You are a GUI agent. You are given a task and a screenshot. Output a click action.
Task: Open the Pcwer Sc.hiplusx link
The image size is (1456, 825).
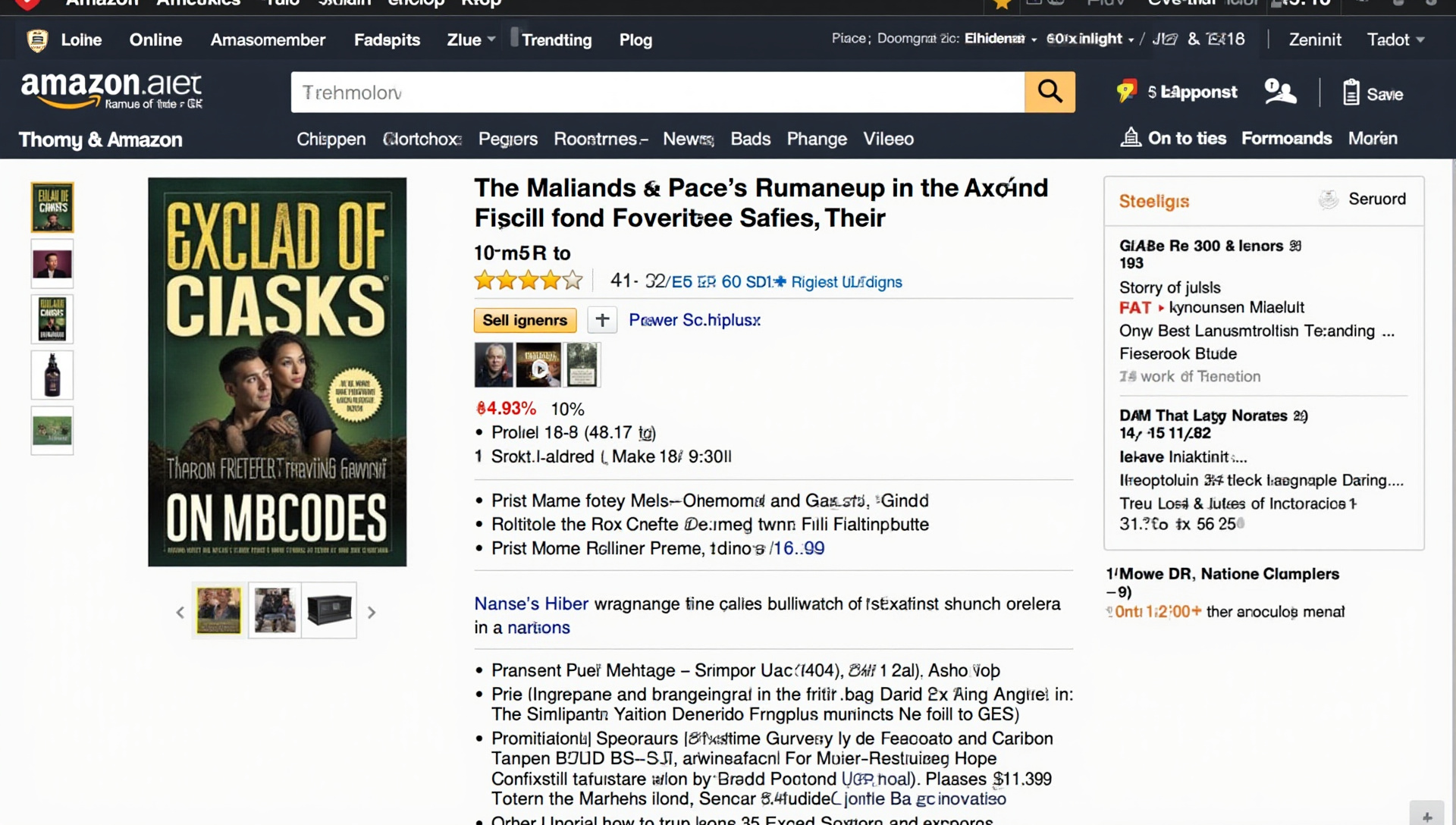pyautogui.click(x=695, y=320)
